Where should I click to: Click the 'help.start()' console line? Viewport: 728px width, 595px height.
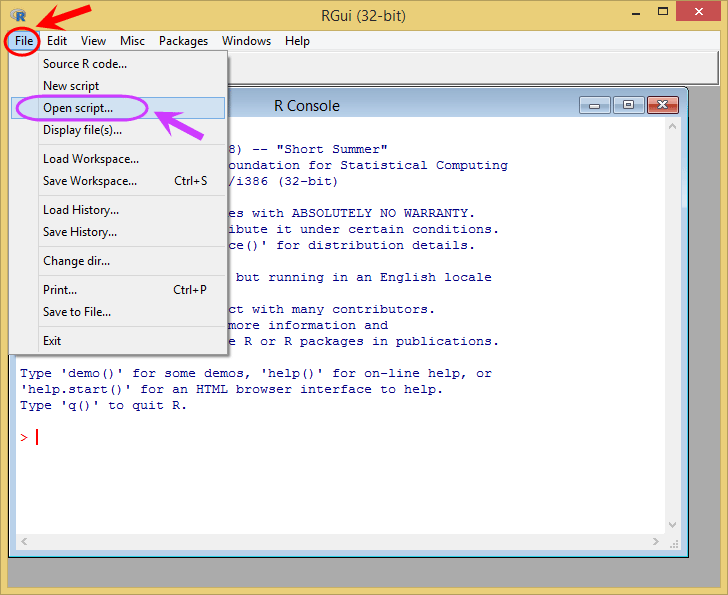pos(231,389)
